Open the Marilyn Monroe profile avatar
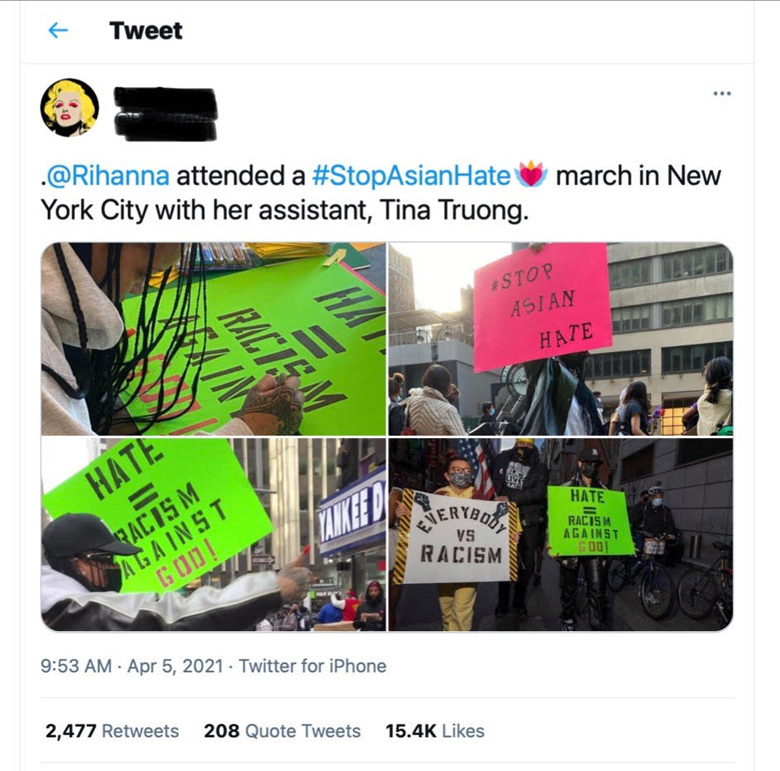 69,107
